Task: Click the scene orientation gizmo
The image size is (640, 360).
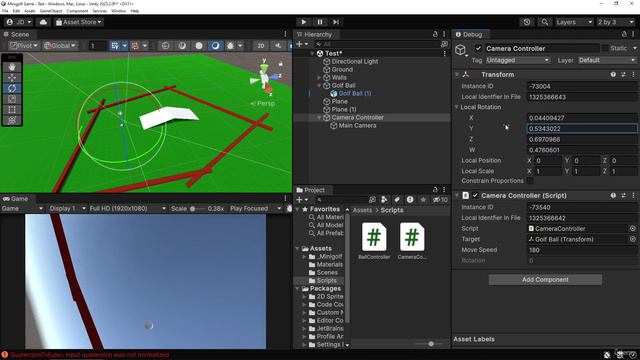Action: click(265, 78)
